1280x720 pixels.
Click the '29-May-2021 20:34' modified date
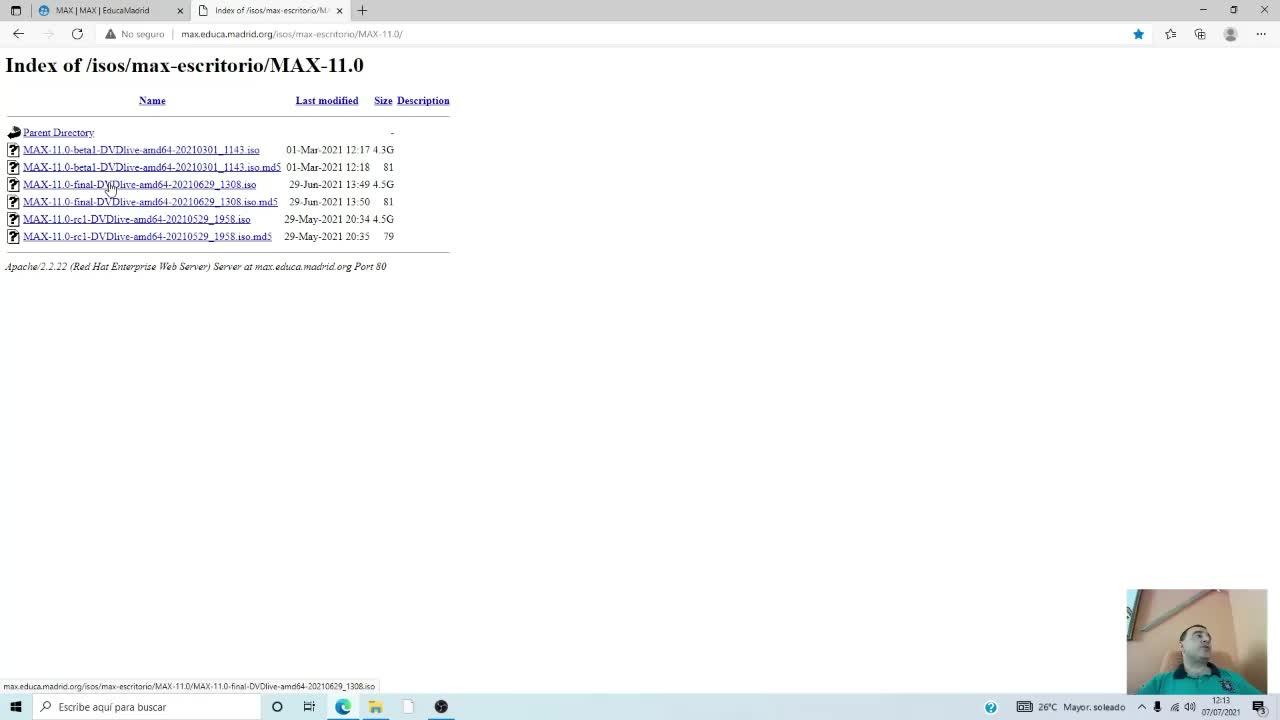click(327, 219)
